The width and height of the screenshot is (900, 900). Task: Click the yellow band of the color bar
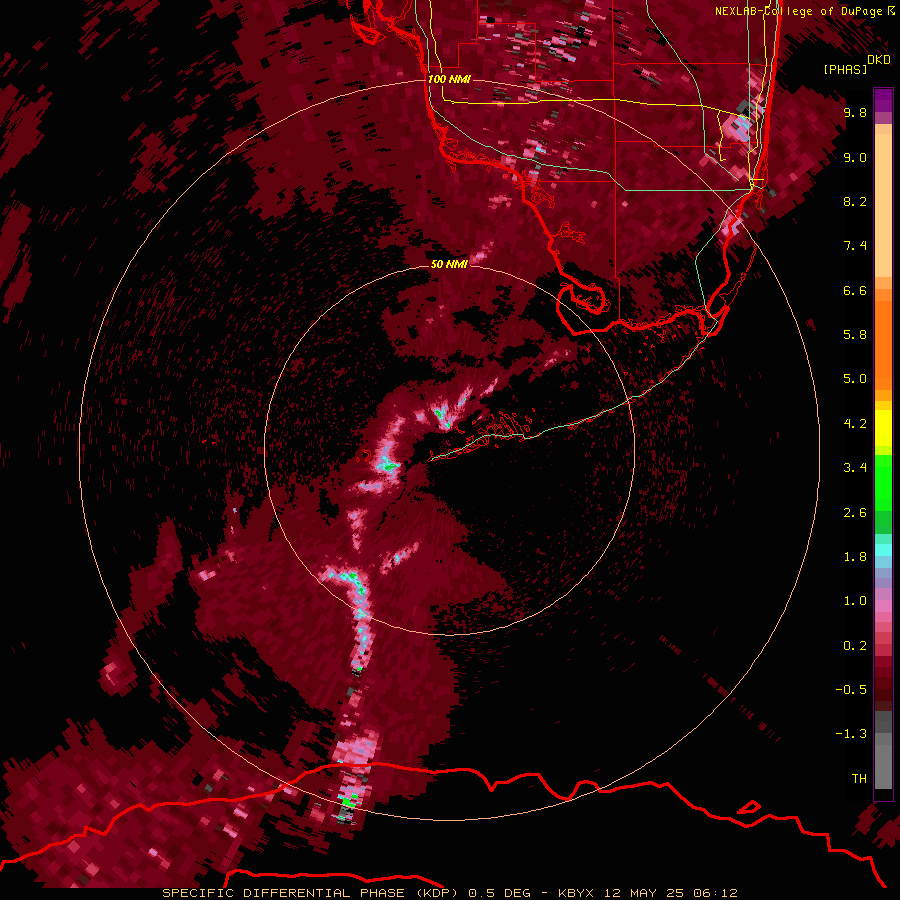coord(883,428)
